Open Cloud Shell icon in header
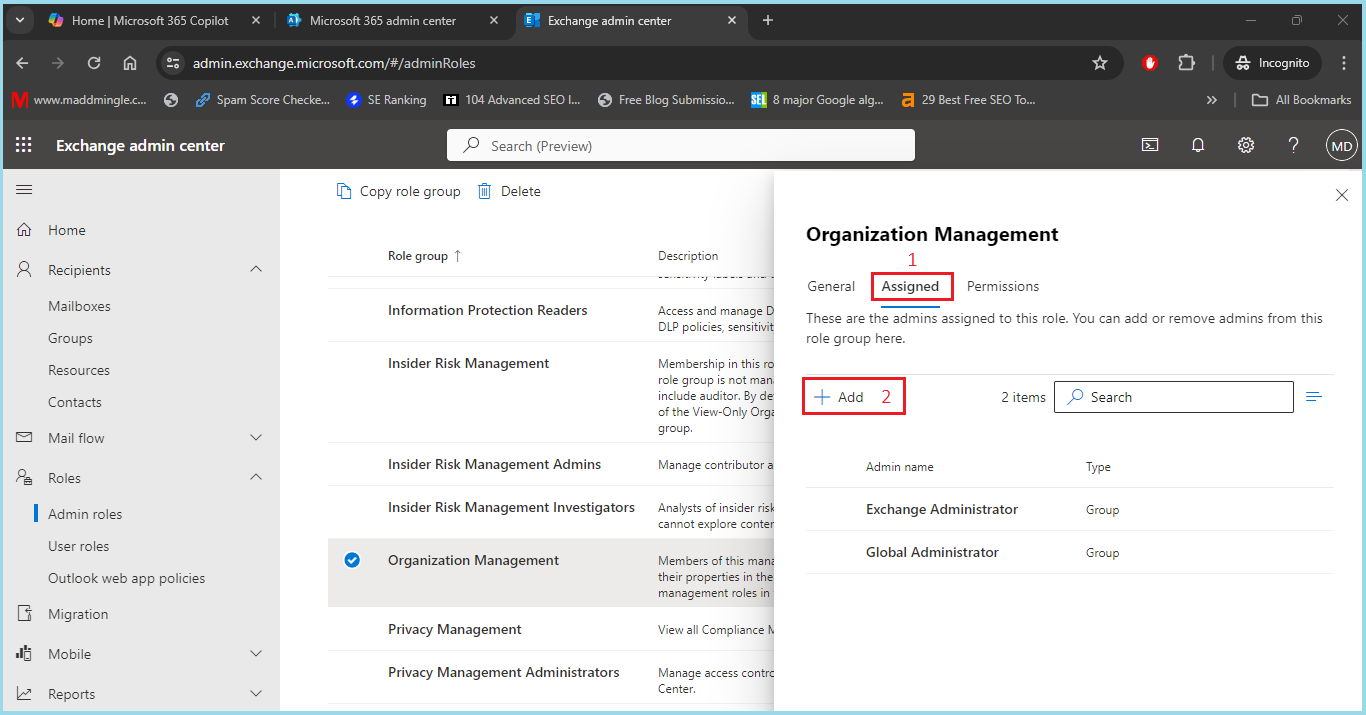Viewport: 1366px width, 715px height. tap(1150, 145)
